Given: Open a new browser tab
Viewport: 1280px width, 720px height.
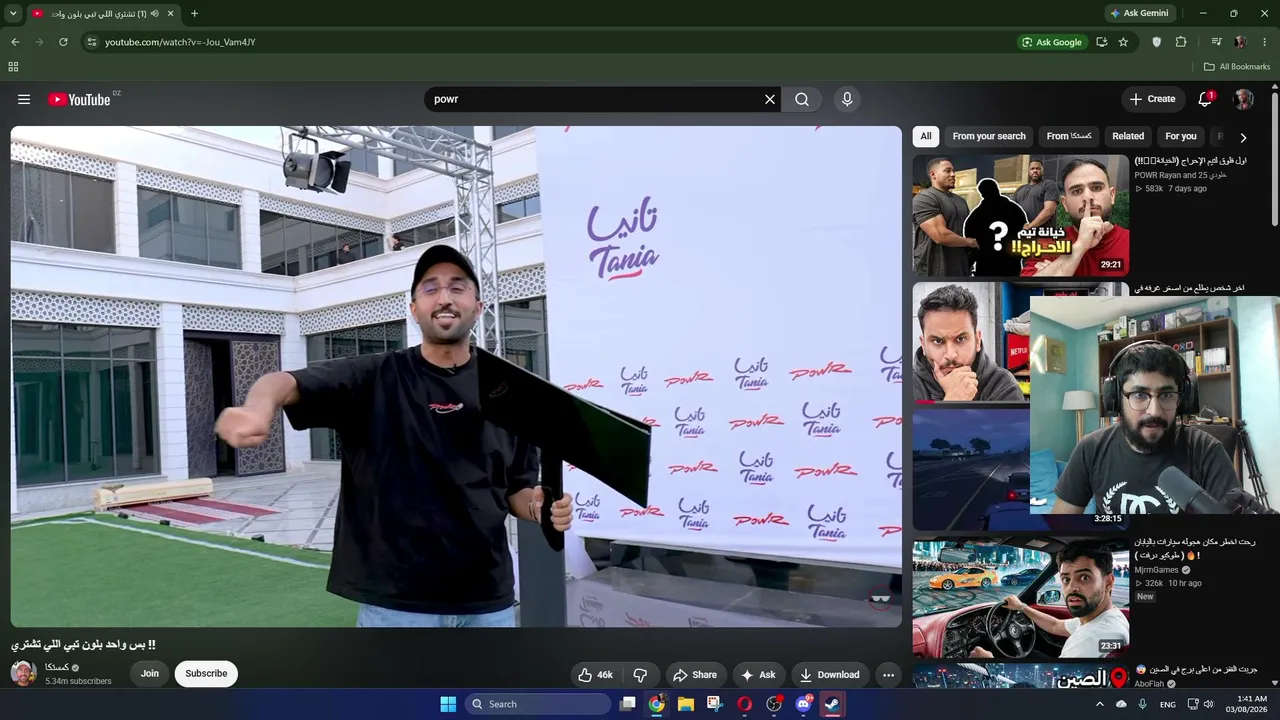Looking at the screenshot, I should tap(194, 14).
